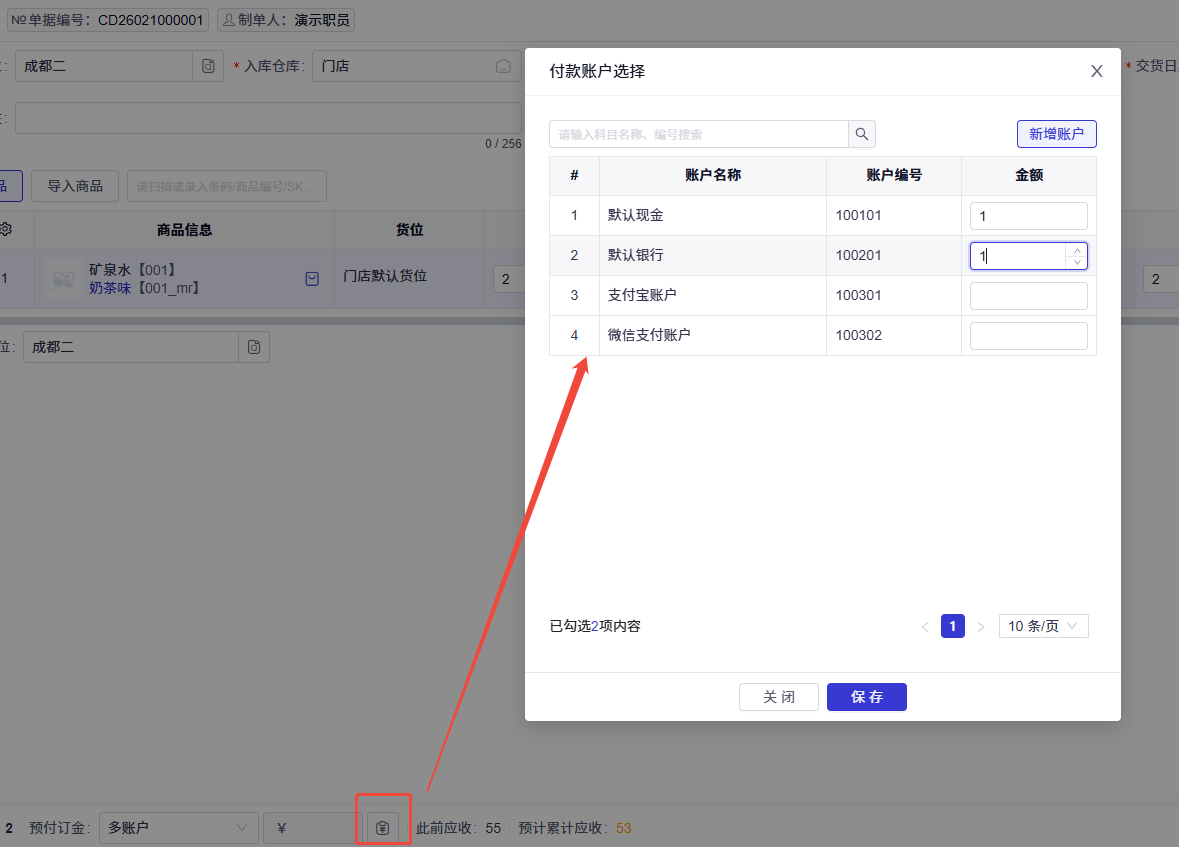Click the 账户名称 column header
The image size is (1179, 847).
(x=713, y=175)
